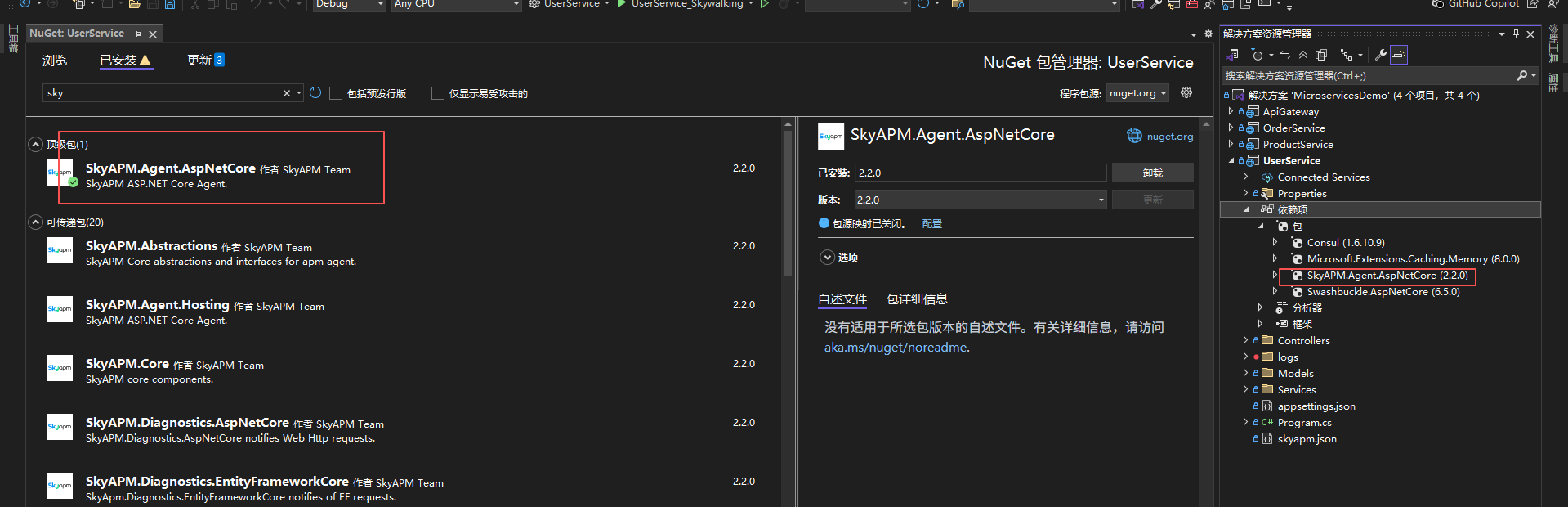Start without debugging play outline icon
This screenshot has height=507, width=1568.
[x=765, y=4]
